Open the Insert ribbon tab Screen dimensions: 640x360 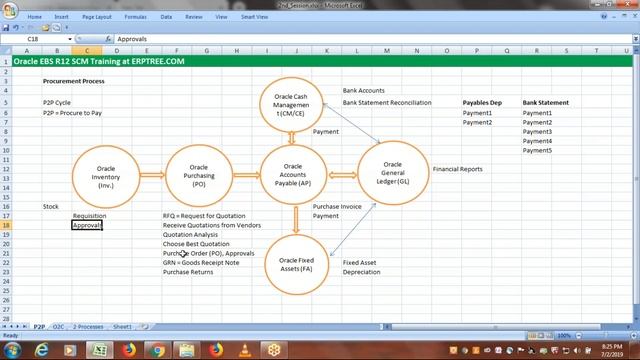[61, 17]
